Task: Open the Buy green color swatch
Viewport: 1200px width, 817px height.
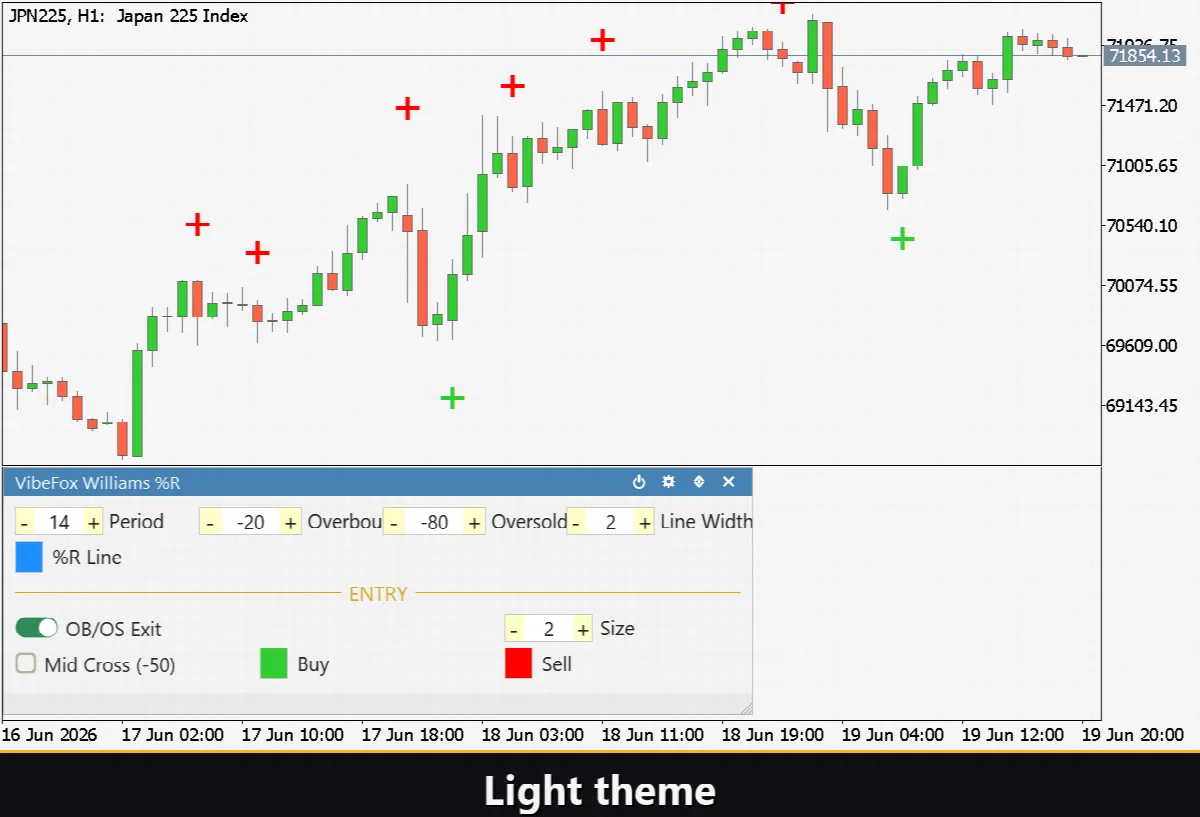Action: (274, 664)
